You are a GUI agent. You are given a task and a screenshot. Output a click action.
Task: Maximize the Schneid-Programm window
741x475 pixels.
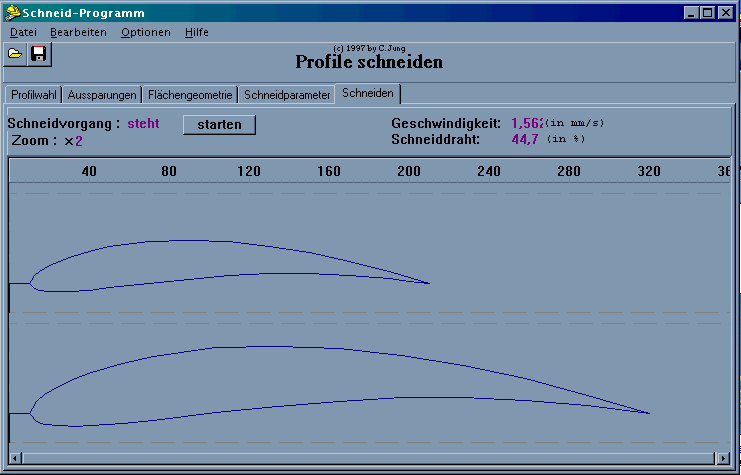coord(708,13)
